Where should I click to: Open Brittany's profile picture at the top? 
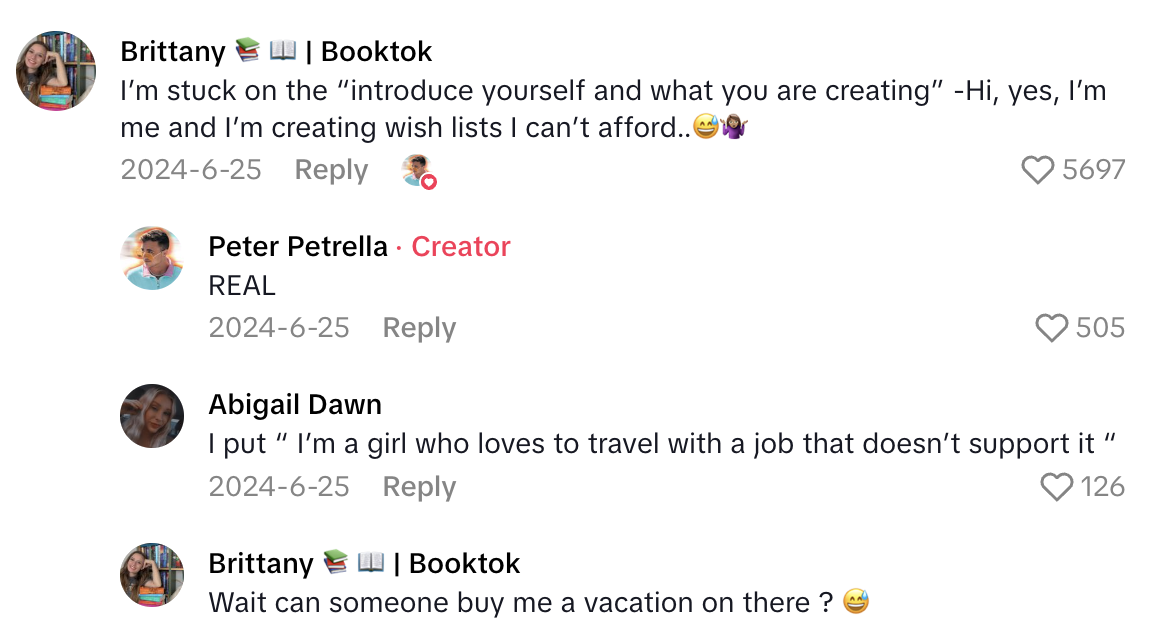(55, 71)
